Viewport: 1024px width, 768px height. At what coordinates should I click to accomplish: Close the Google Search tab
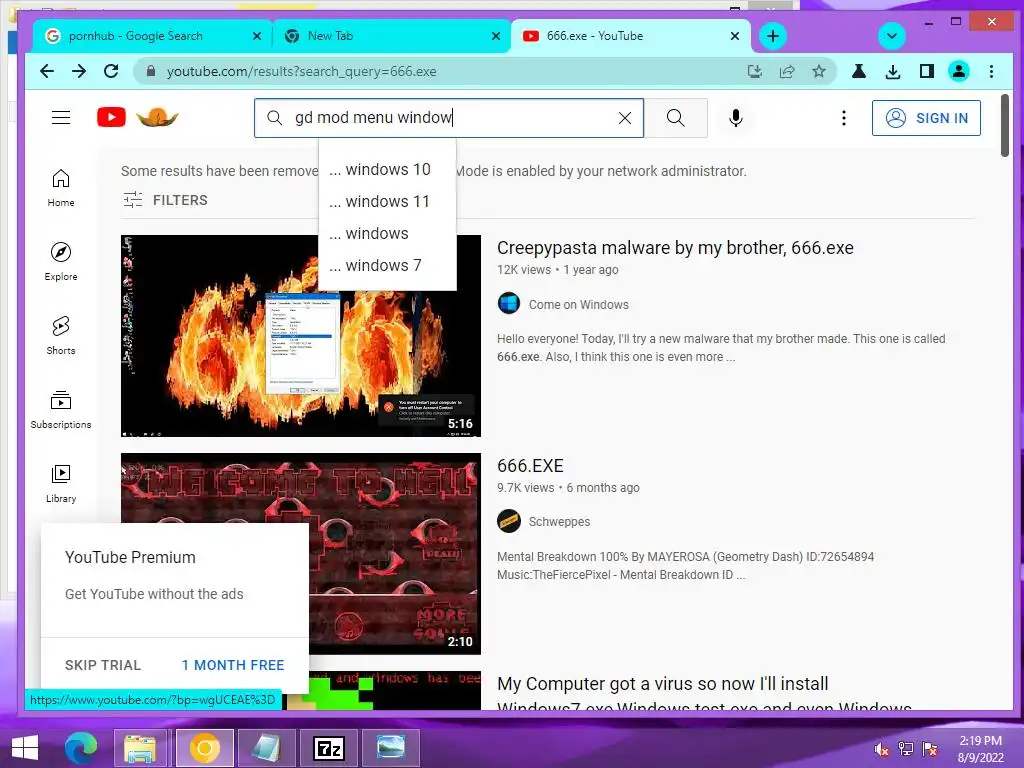257,36
